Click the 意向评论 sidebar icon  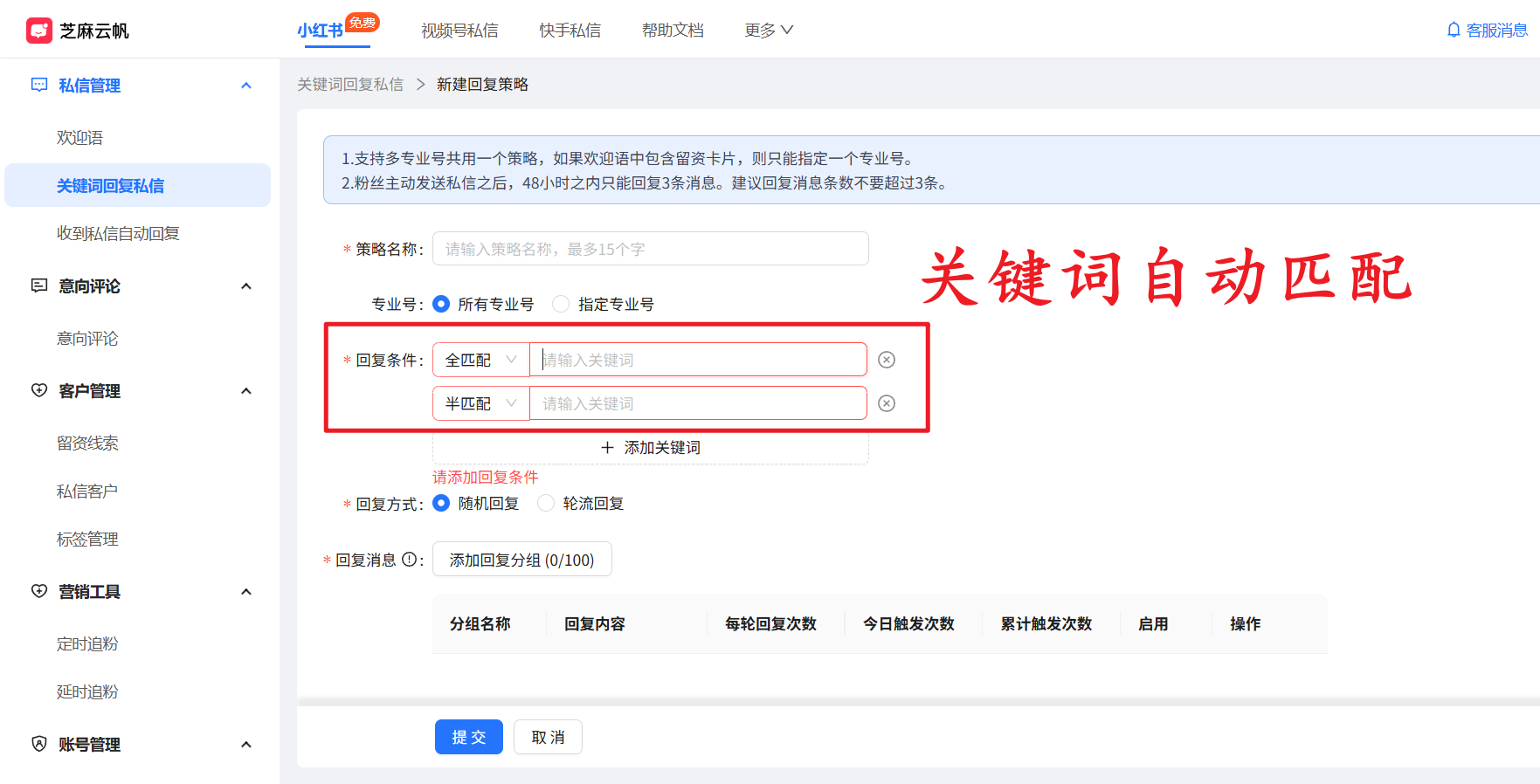pos(39,285)
